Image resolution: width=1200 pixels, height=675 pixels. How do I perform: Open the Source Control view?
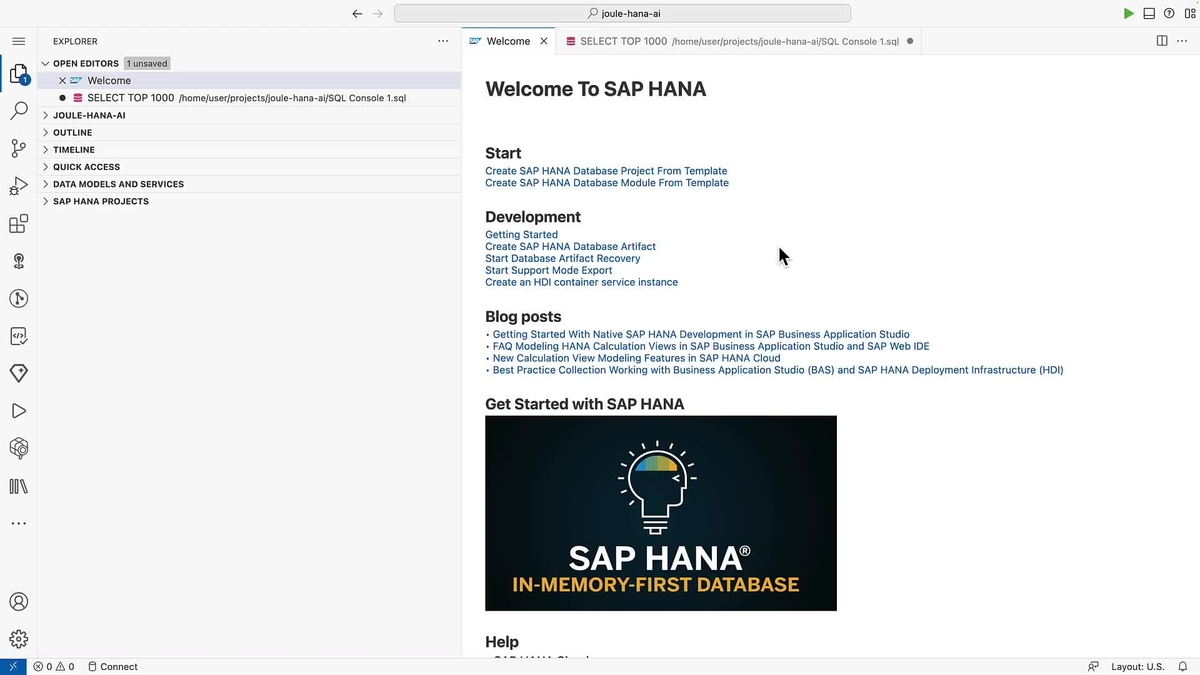[18, 148]
